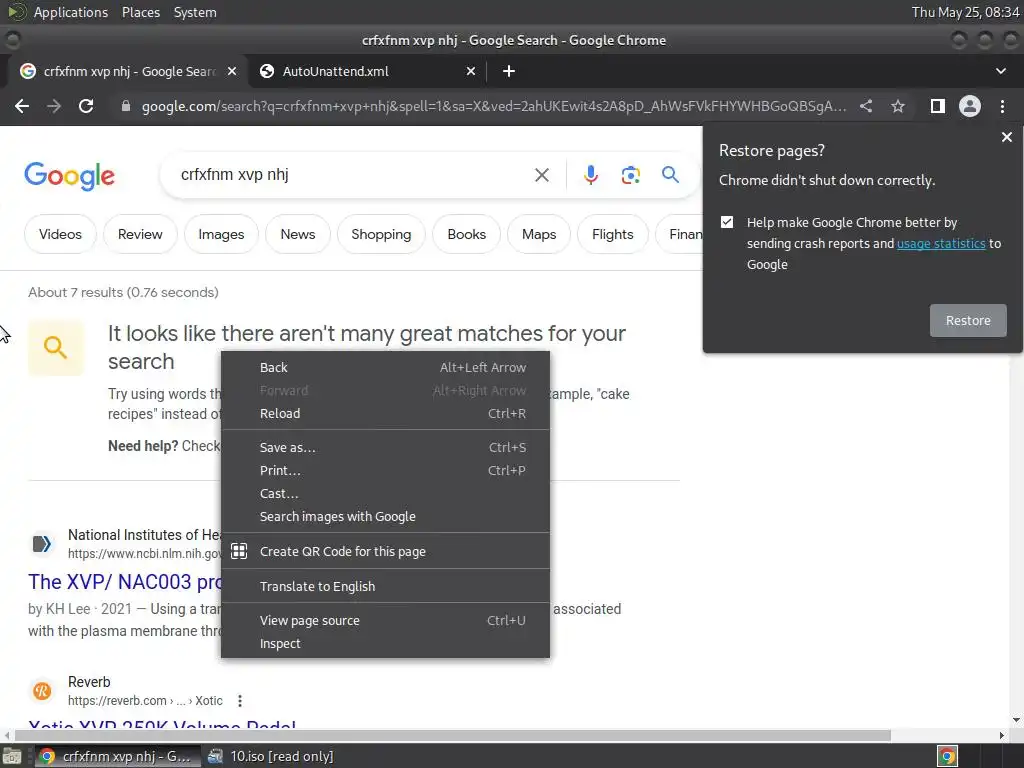Select Cast… in context menu

point(385,494)
